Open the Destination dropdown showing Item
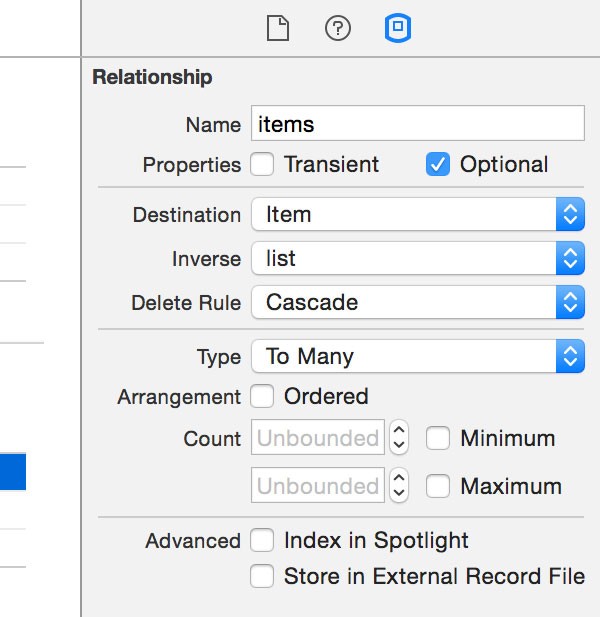 coord(418,214)
